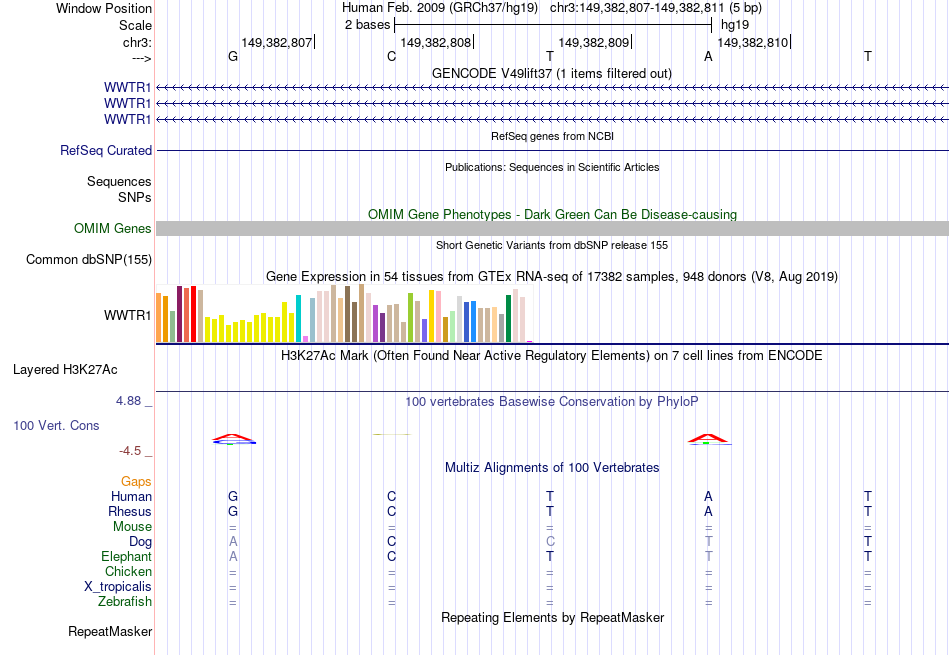
Task: Click the RefSeq genes from NCBI title
Action: pyautogui.click(x=552, y=136)
